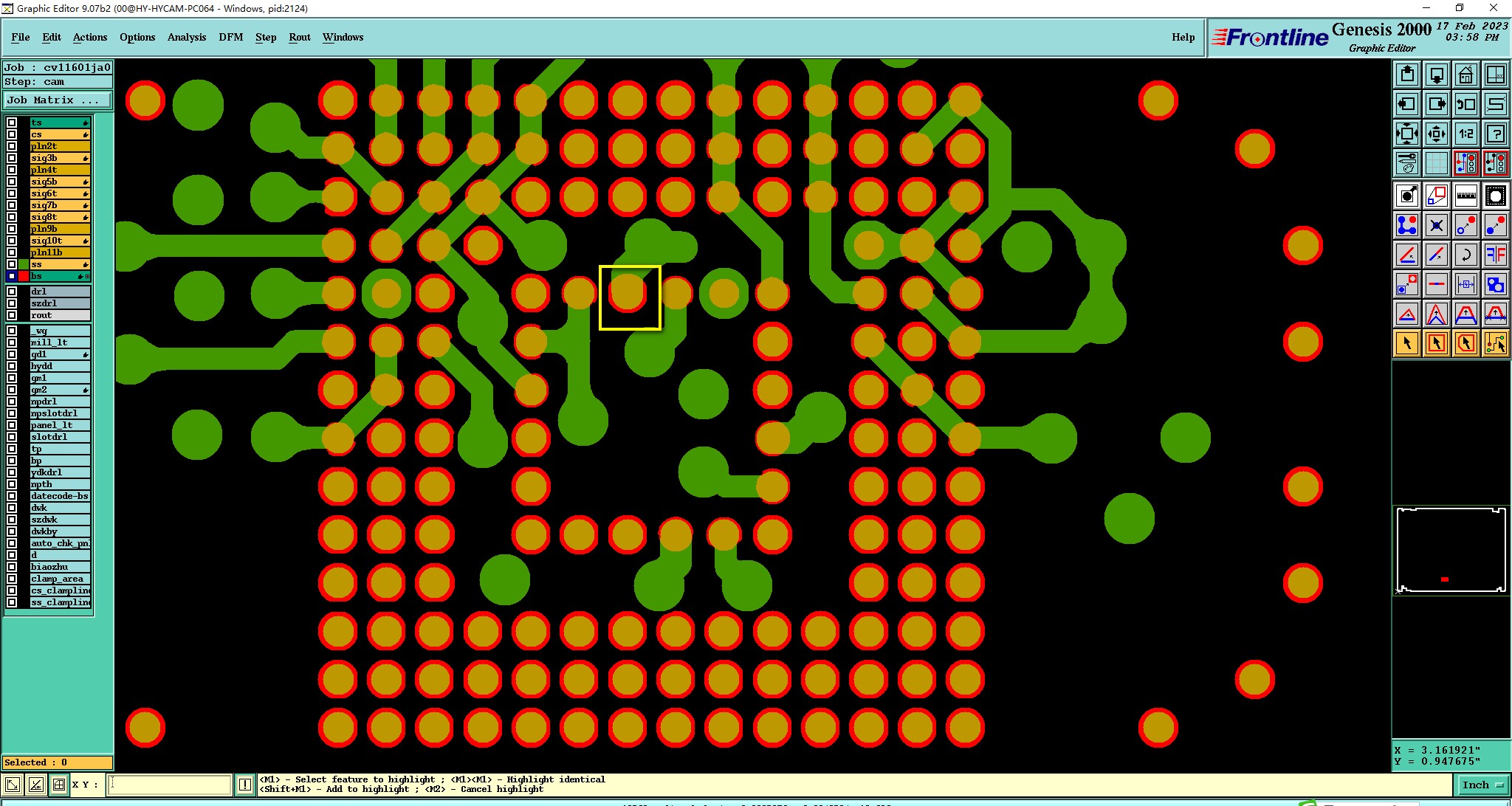Open the Rout menu

pos(299,37)
